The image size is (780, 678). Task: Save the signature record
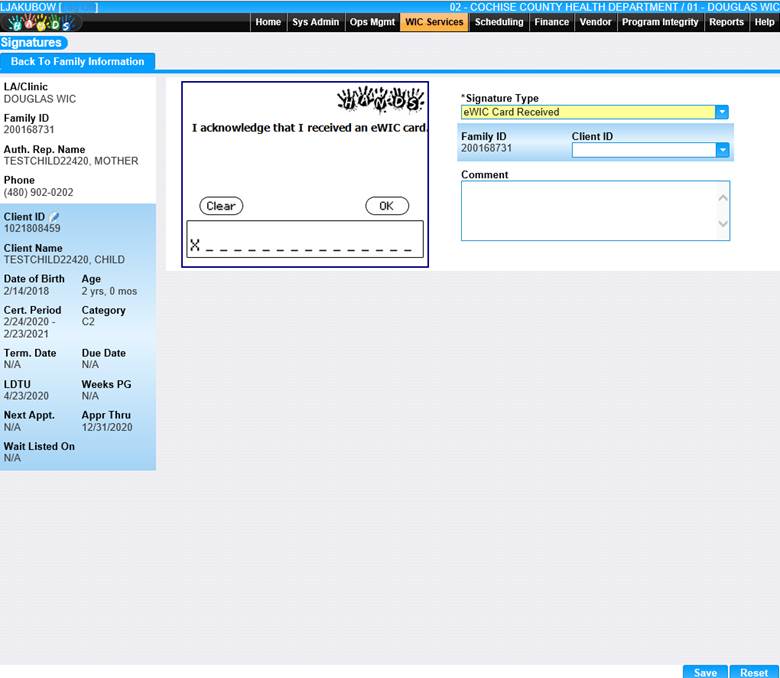pos(705,672)
